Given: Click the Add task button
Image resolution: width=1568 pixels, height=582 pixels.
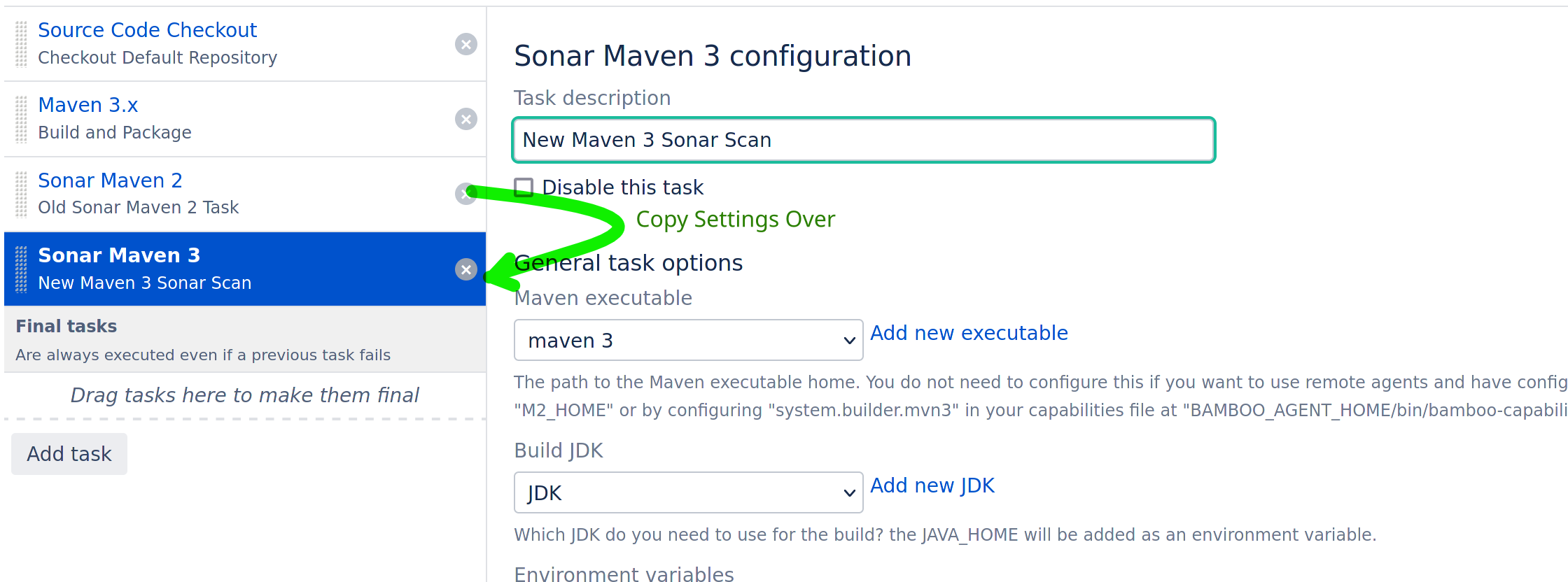Looking at the screenshot, I should coord(69,454).
